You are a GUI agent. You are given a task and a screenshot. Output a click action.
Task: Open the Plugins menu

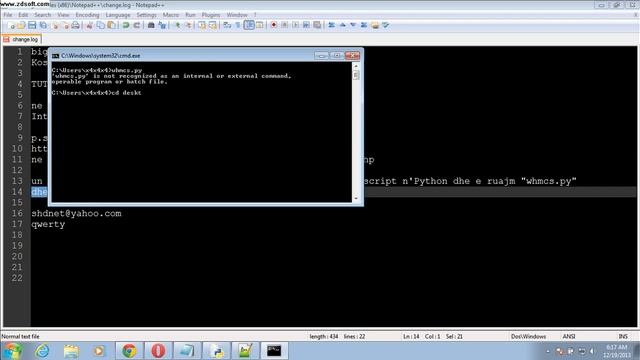point(211,15)
